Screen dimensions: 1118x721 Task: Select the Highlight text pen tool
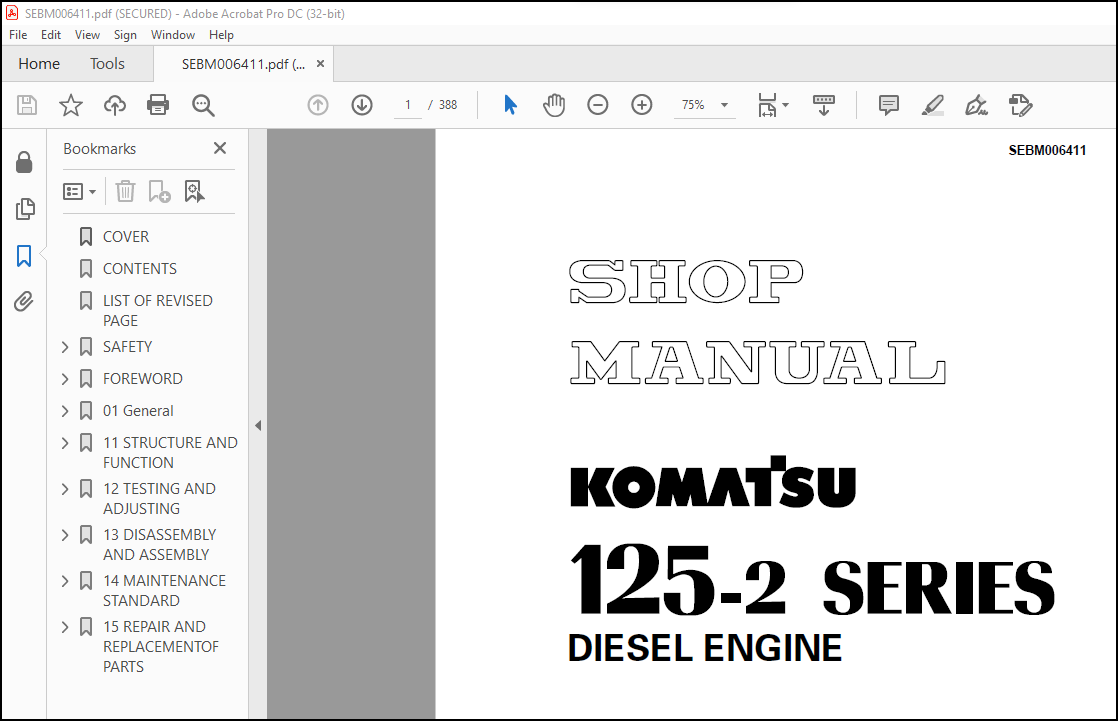[x=933, y=106]
